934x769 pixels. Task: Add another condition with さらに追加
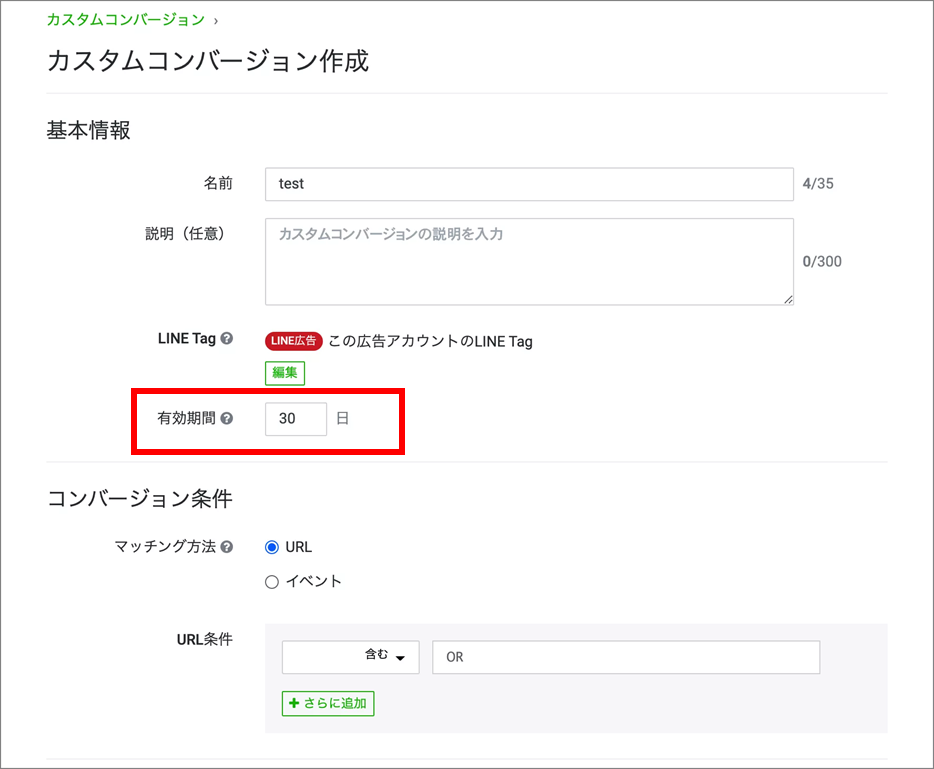tap(328, 703)
